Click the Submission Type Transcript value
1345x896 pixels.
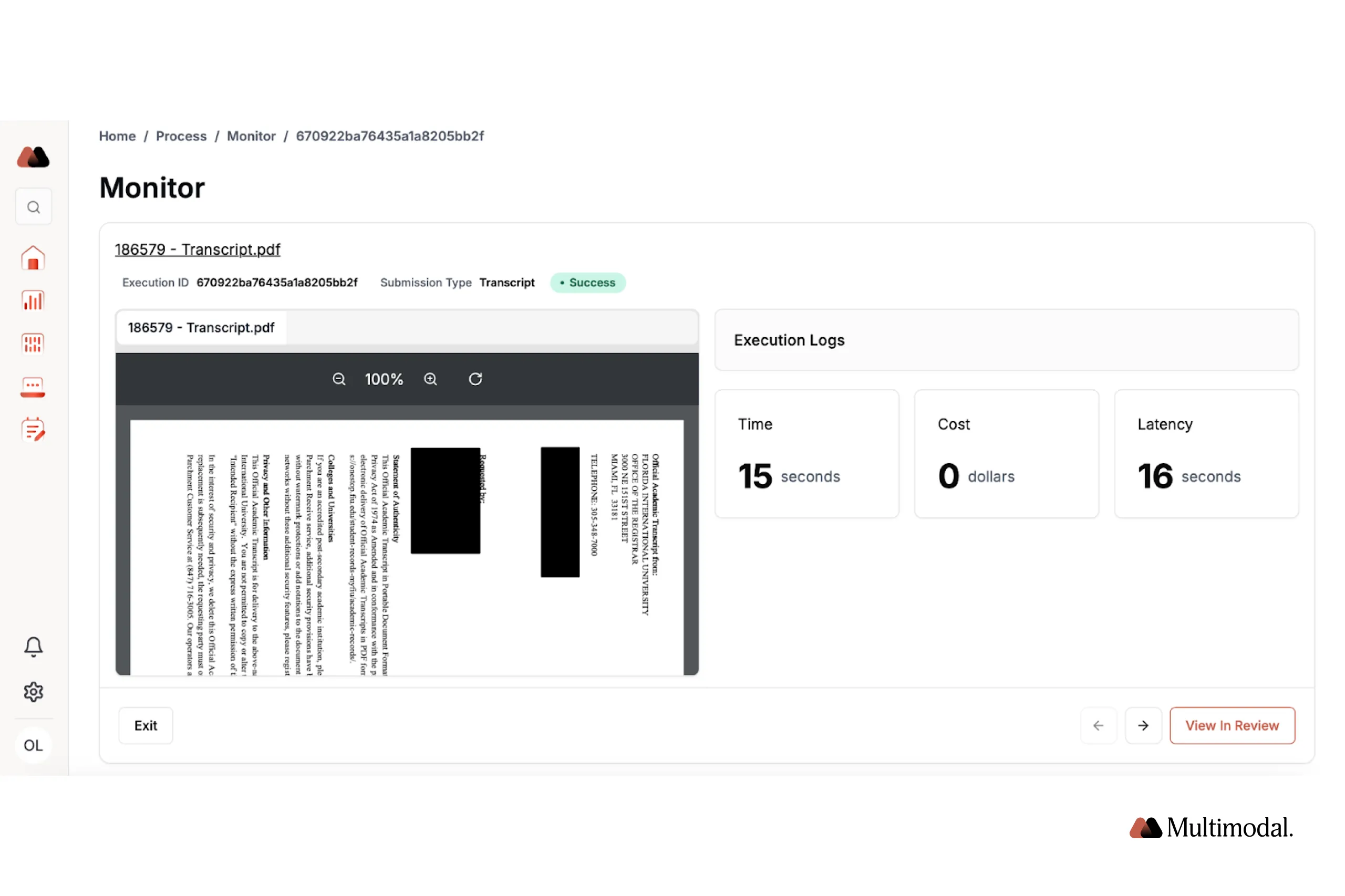507,282
